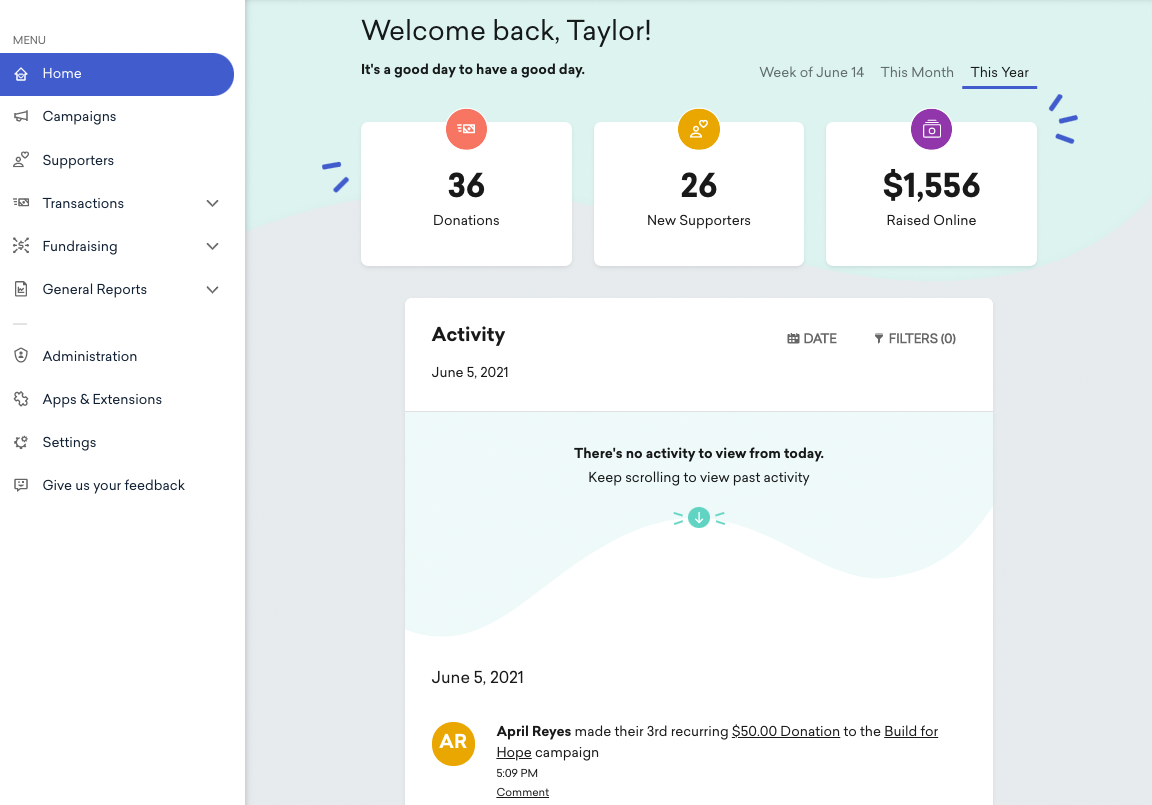Click the Settings gear icon

(x=21, y=442)
